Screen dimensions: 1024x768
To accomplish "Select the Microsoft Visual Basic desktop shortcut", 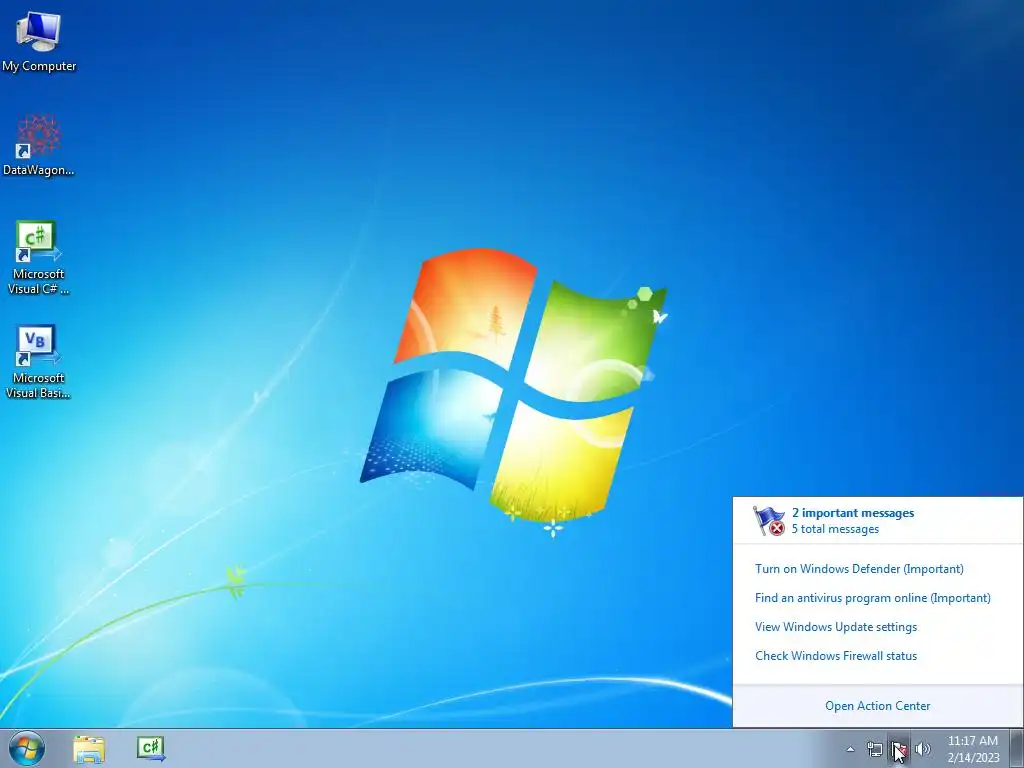I will (39, 361).
